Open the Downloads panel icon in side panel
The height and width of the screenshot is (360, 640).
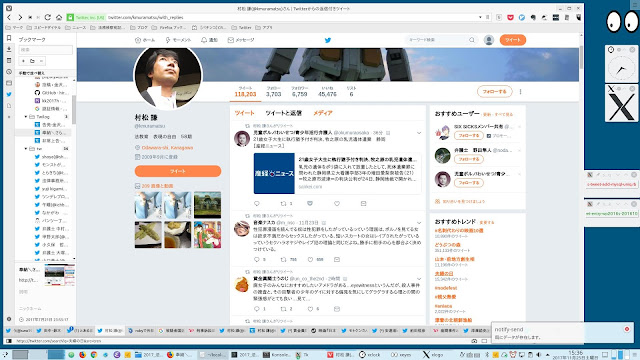9,49
